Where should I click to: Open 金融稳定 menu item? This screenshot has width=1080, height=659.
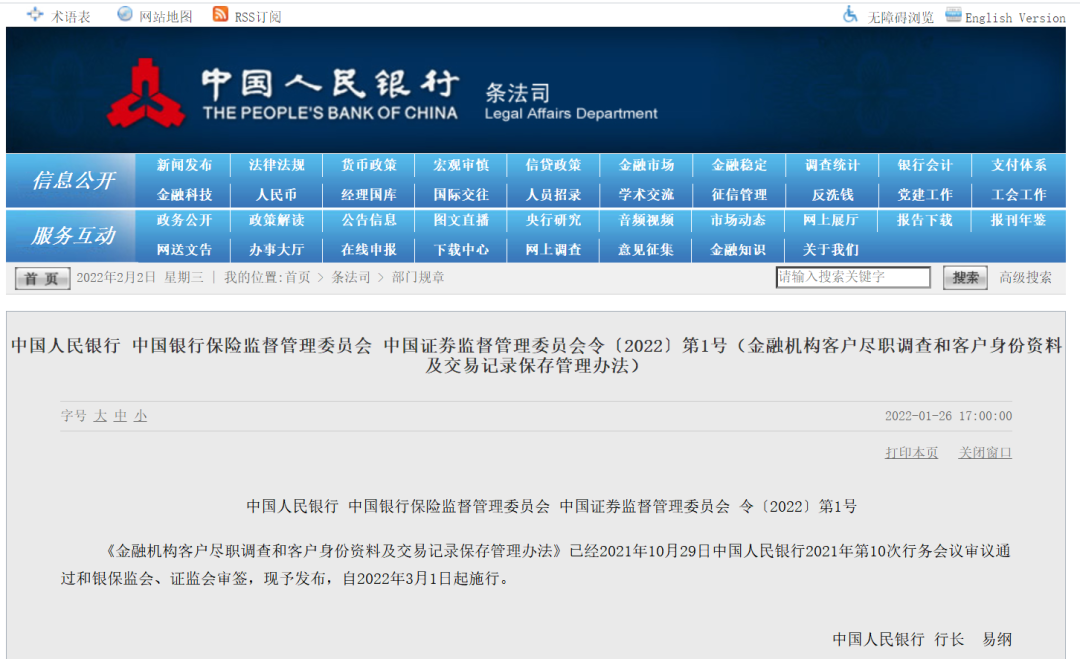tap(739, 165)
